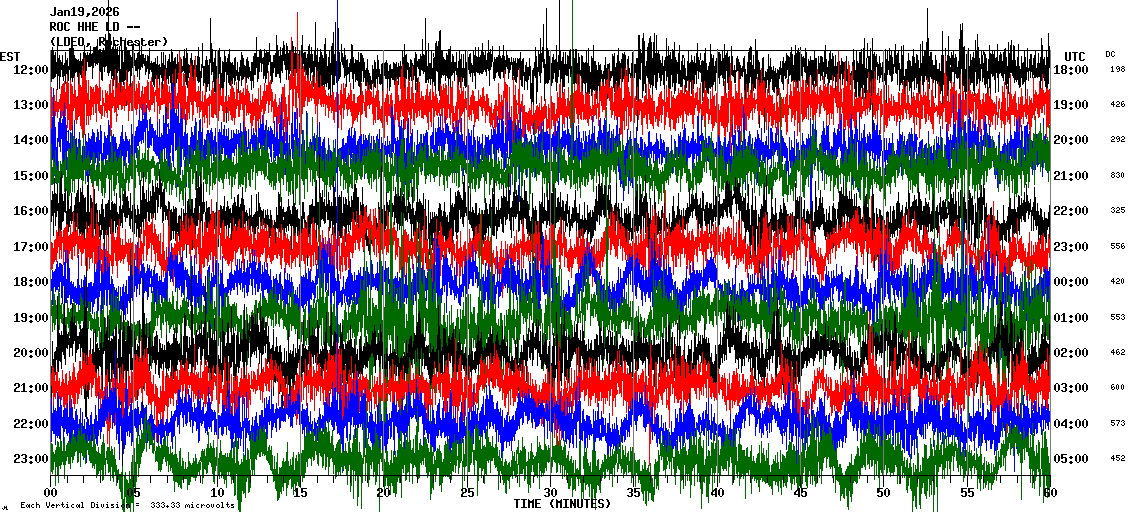Click the DC value 462
Image resolution: width=1130 pixels, height=519 pixels.
(1118, 352)
